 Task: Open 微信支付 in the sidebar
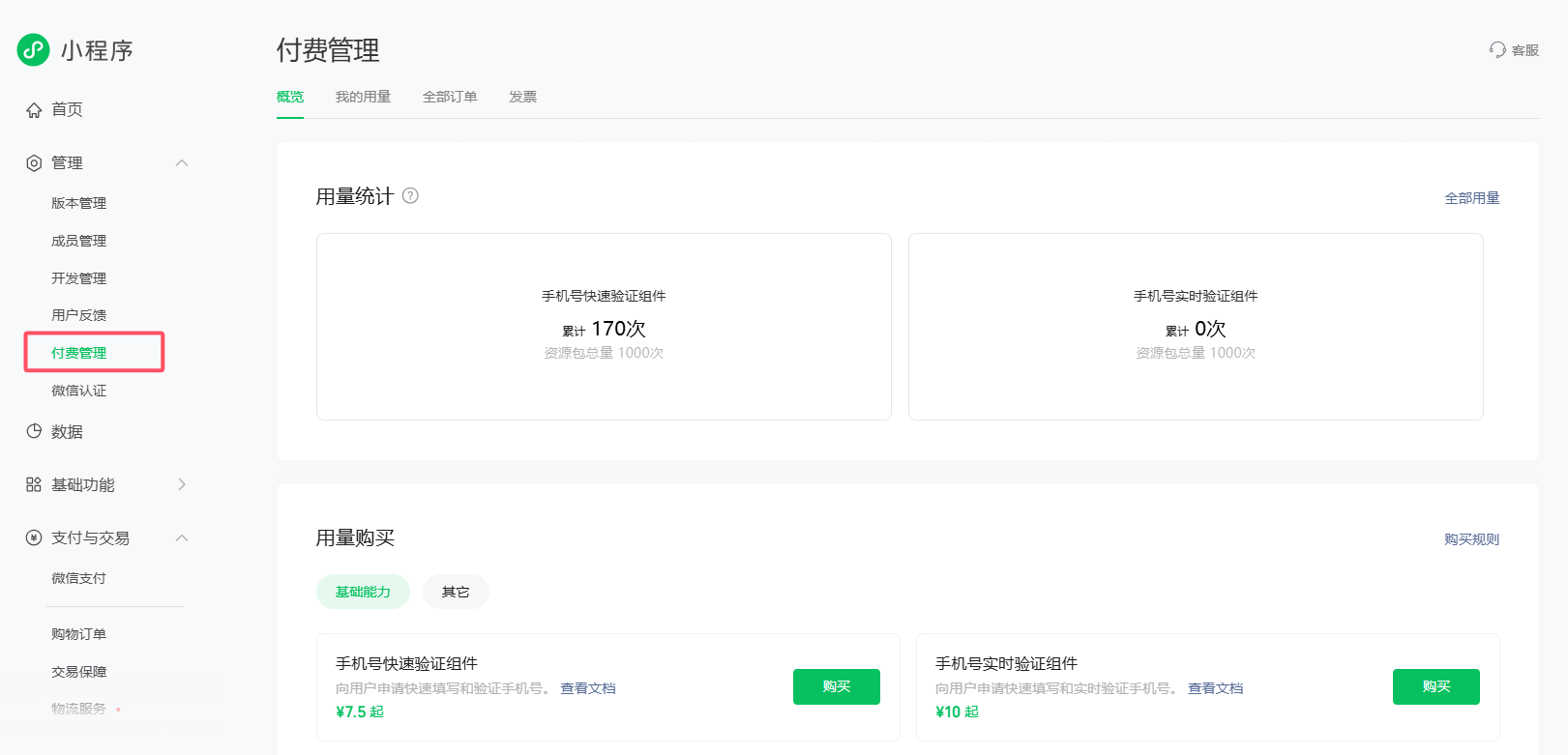[x=78, y=578]
